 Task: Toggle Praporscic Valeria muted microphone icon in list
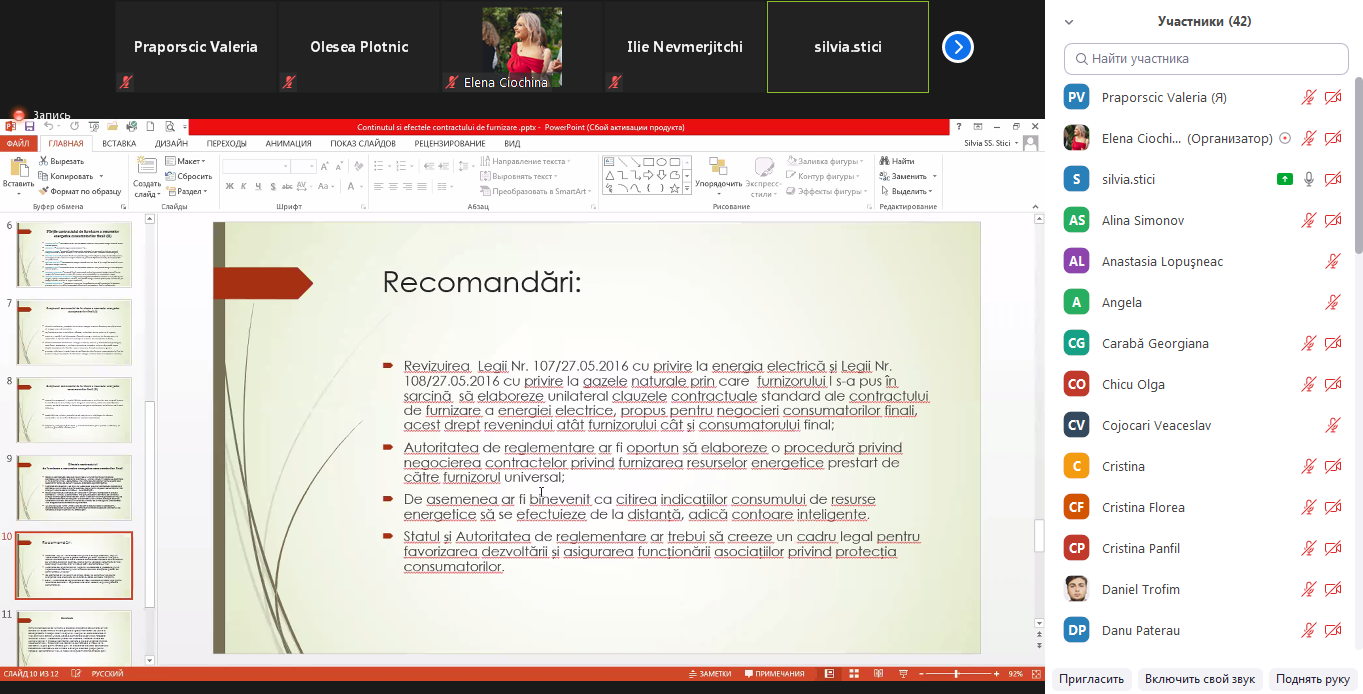(1309, 97)
